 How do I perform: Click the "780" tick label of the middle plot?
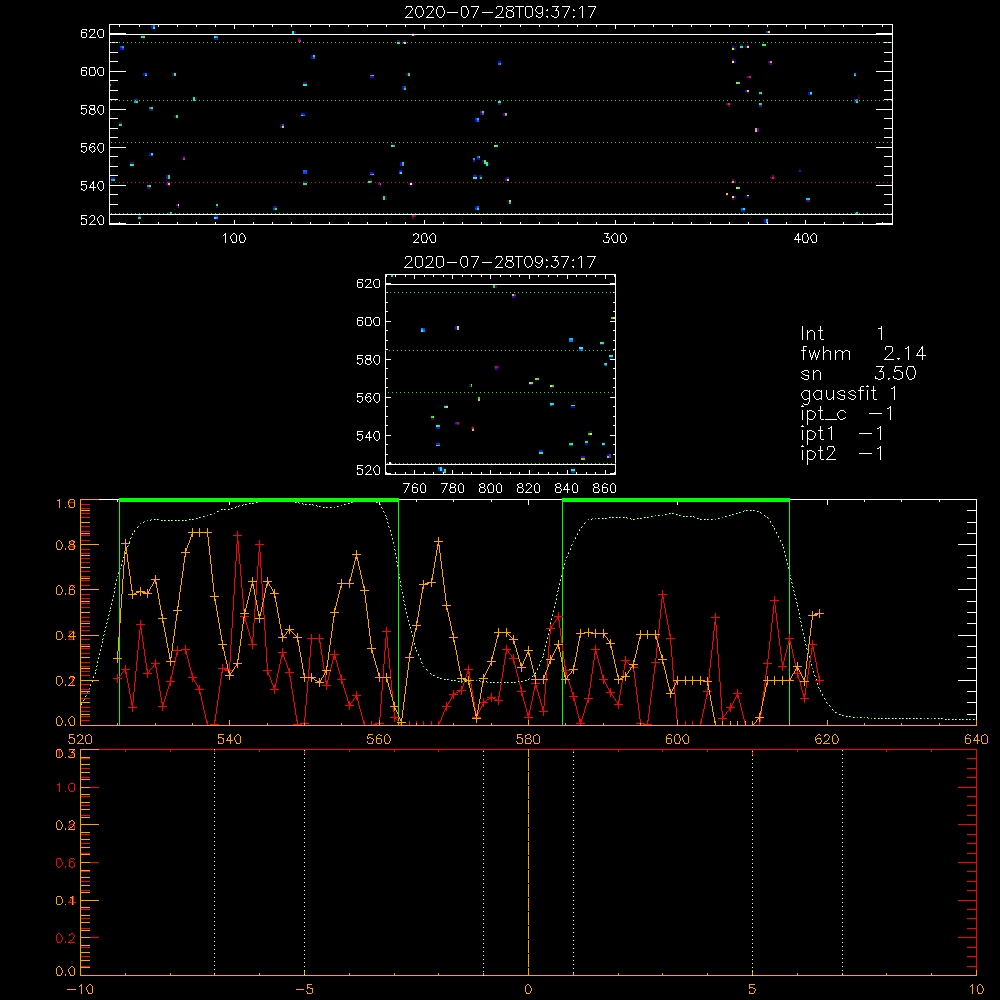click(453, 489)
